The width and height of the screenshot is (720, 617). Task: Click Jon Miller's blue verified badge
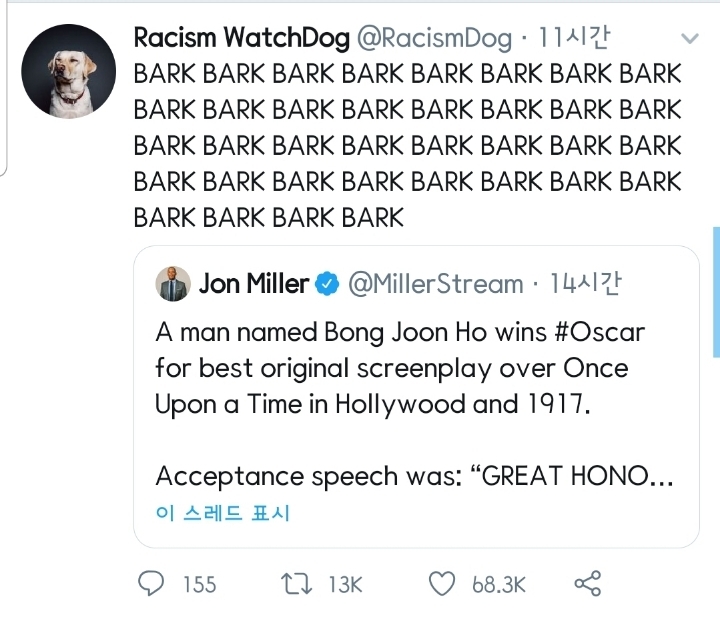pyautogui.click(x=327, y=284)
